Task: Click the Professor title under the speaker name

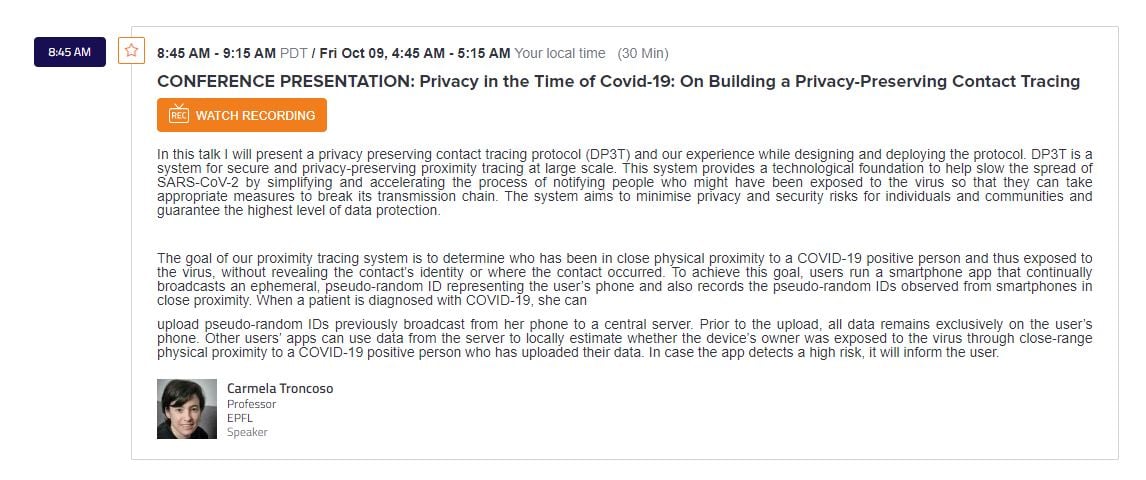Action: click(x=251, y=404)
